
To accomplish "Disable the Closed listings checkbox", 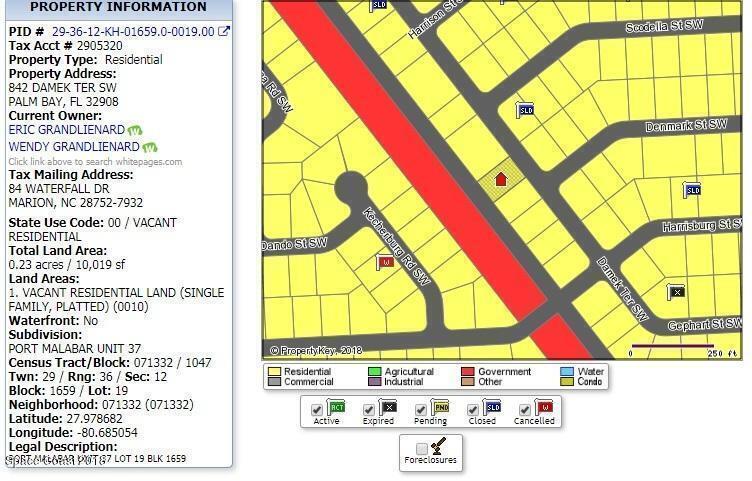I will point(473,410).
